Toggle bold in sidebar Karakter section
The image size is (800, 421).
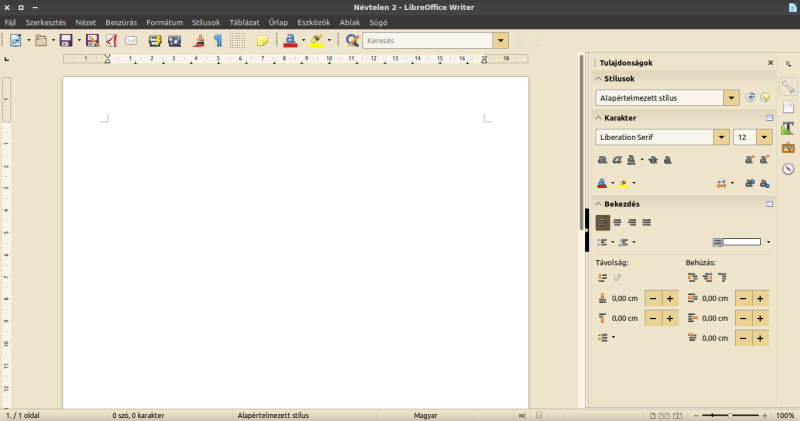tap(602, 159)
